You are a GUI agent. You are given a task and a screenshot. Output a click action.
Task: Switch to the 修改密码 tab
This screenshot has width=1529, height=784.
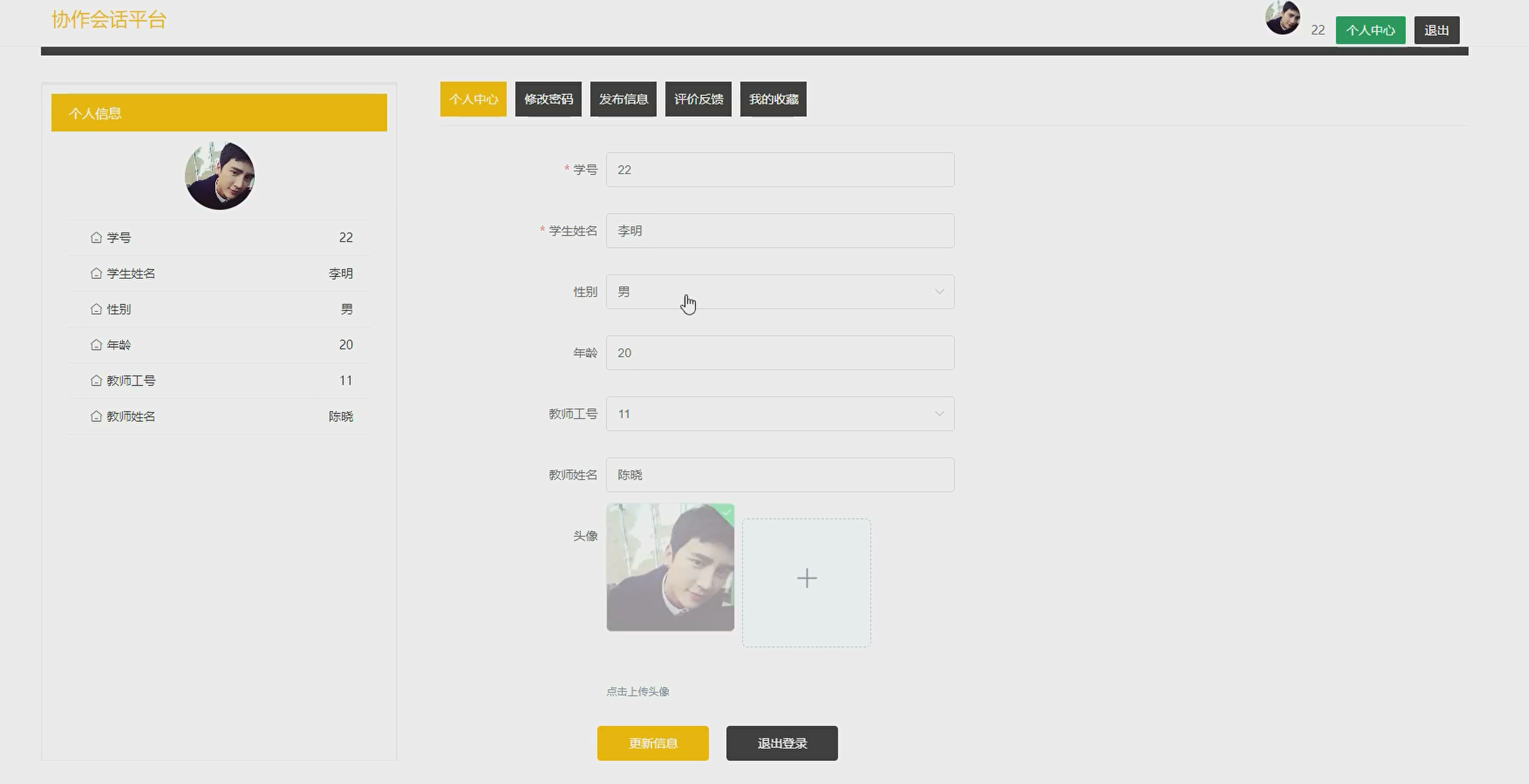pyautogui.click(x=548, y=99)
